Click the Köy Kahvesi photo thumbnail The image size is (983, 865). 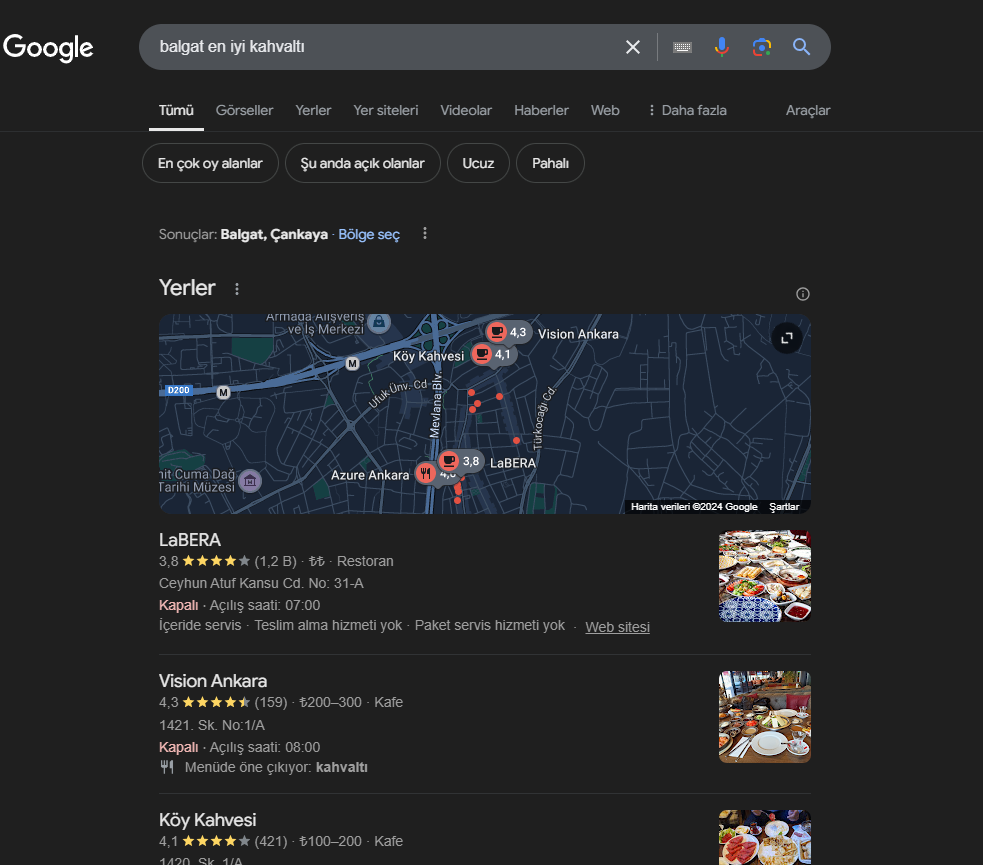pos(765,837)
